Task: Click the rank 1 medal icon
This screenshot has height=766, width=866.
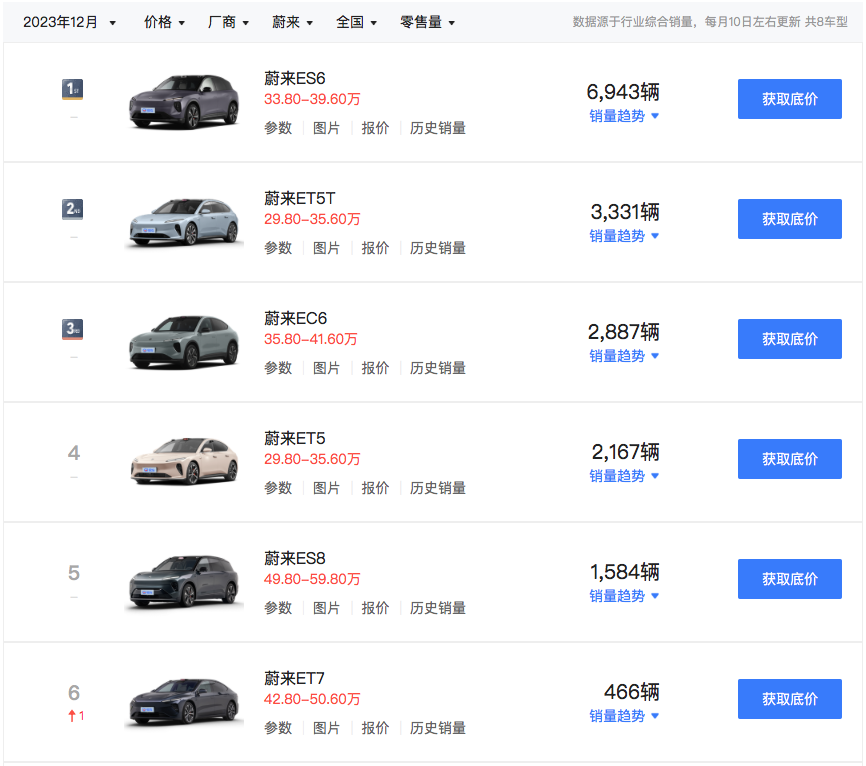Action: tap(72, 89)
